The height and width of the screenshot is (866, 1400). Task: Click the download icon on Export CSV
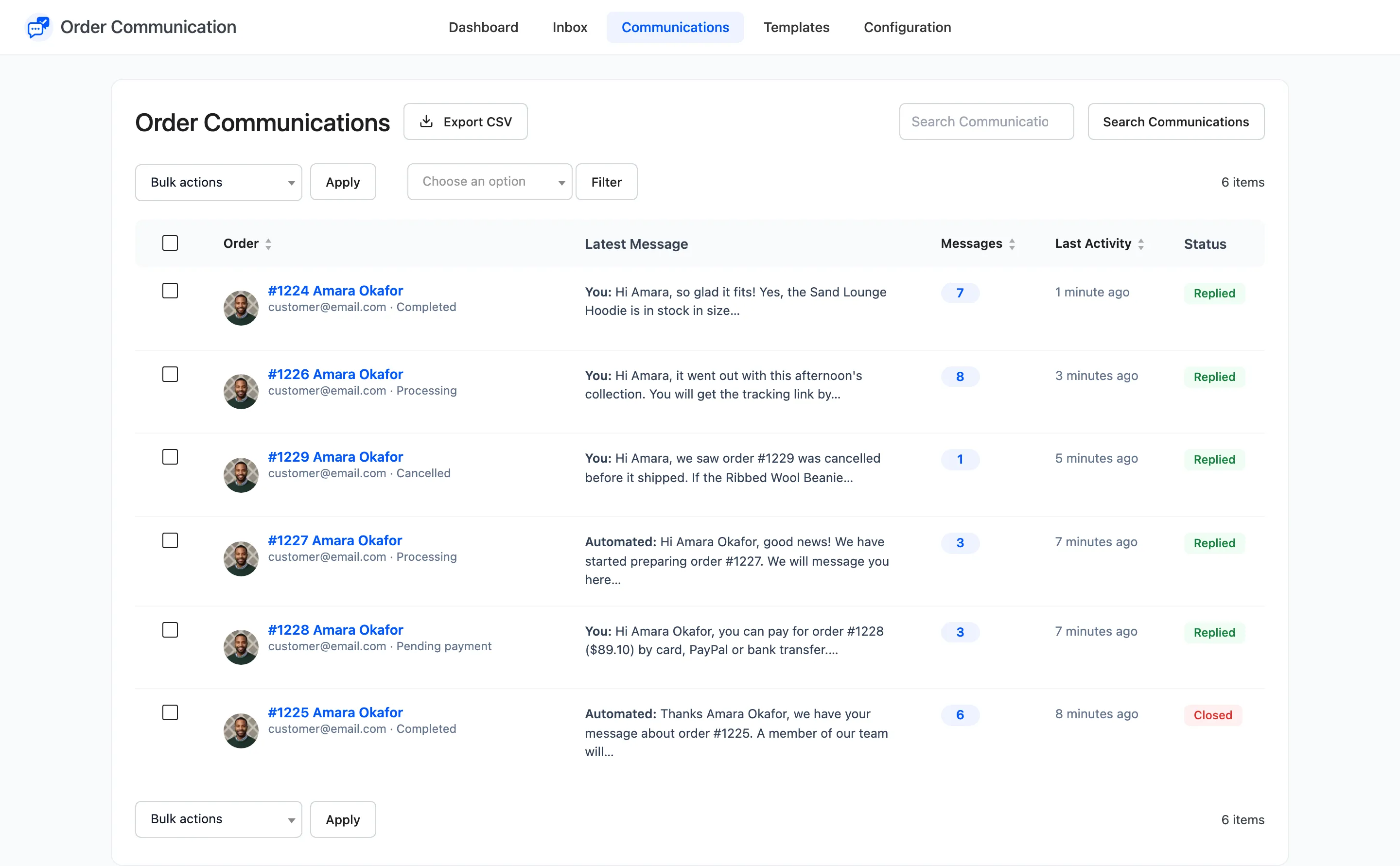426,121
